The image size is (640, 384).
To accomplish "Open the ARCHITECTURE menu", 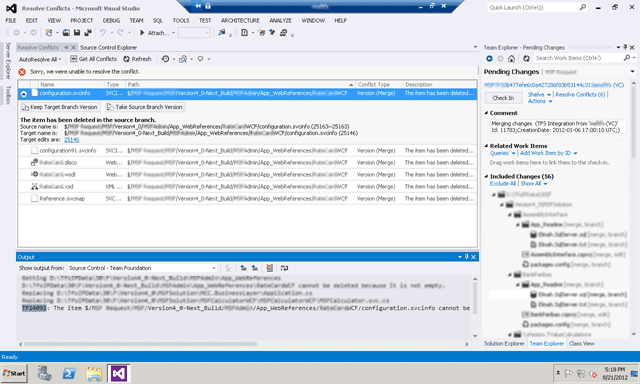I will click(x=240, y=20).
